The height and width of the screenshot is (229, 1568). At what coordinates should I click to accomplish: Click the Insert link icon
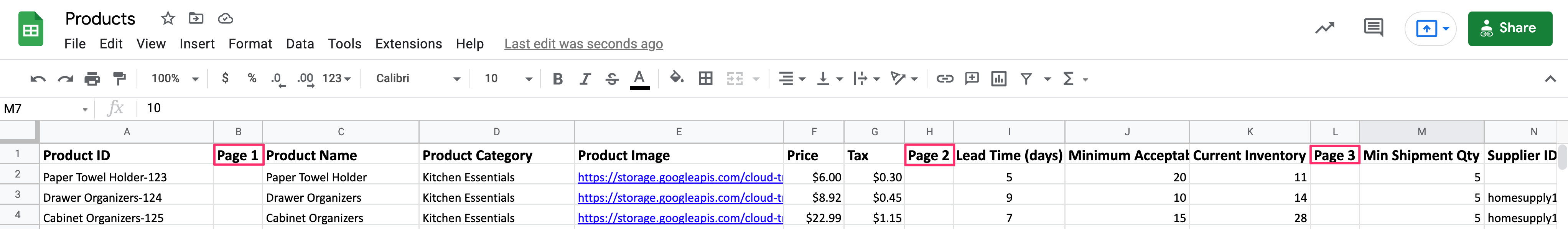pos(945,78)
